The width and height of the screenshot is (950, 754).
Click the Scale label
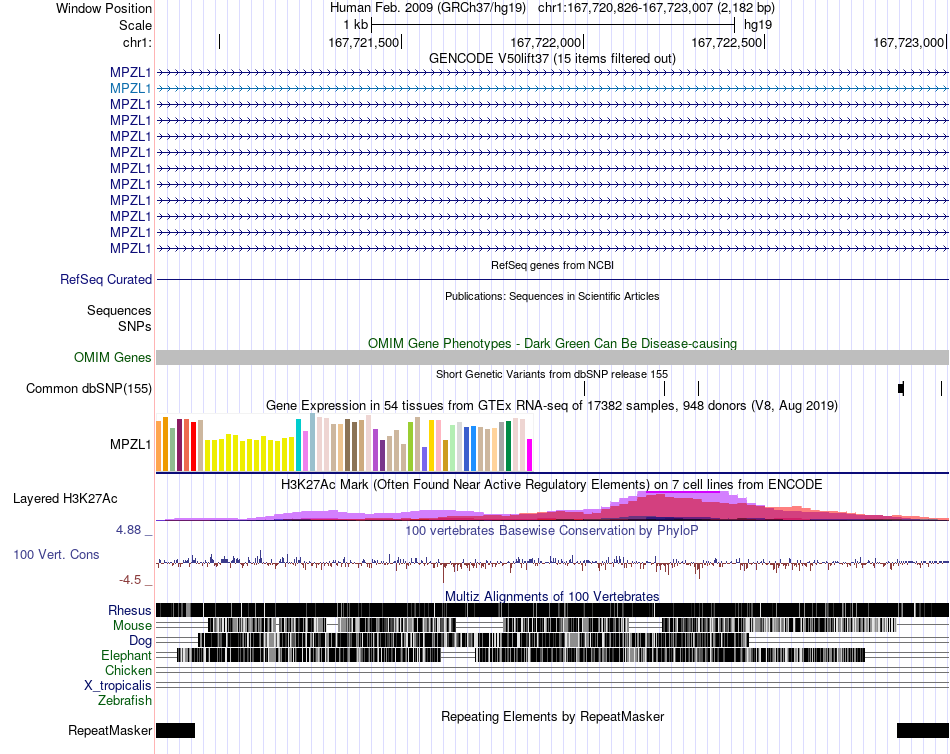tap(135, 25)
